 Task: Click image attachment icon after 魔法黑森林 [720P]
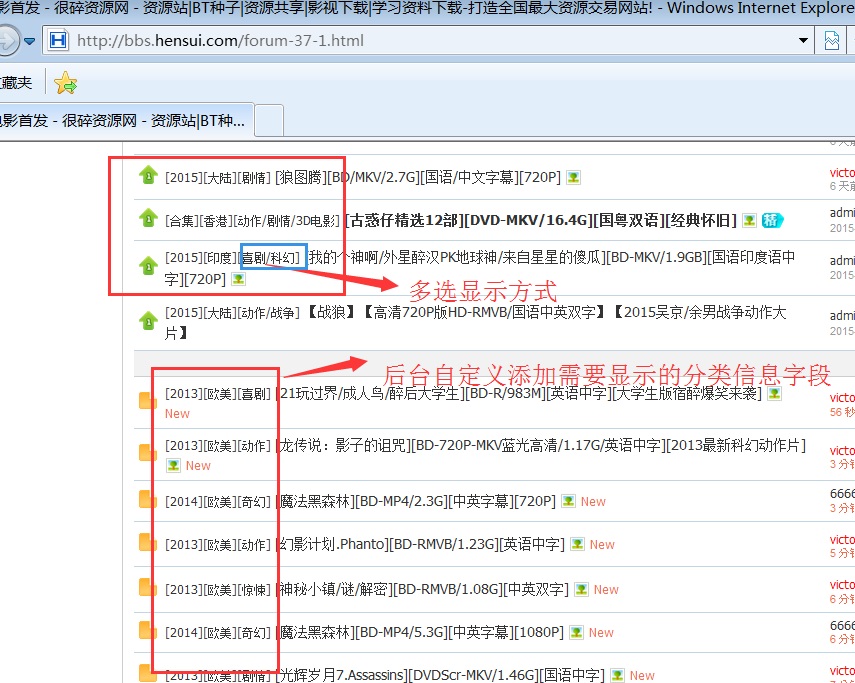(568, 501)
